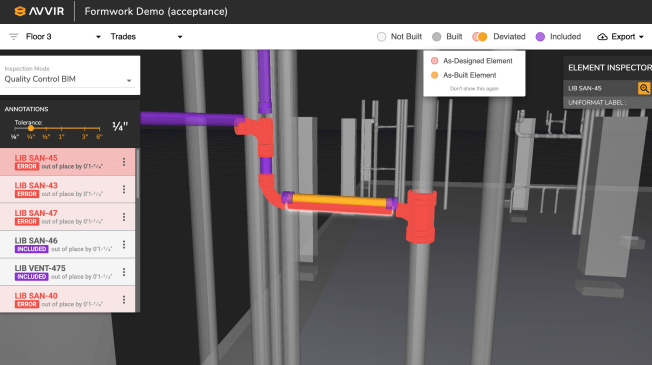Click the ELEMENT INSPECTOR panel header
The height and width of the screenshot is (365, 652).
(610, 67)
